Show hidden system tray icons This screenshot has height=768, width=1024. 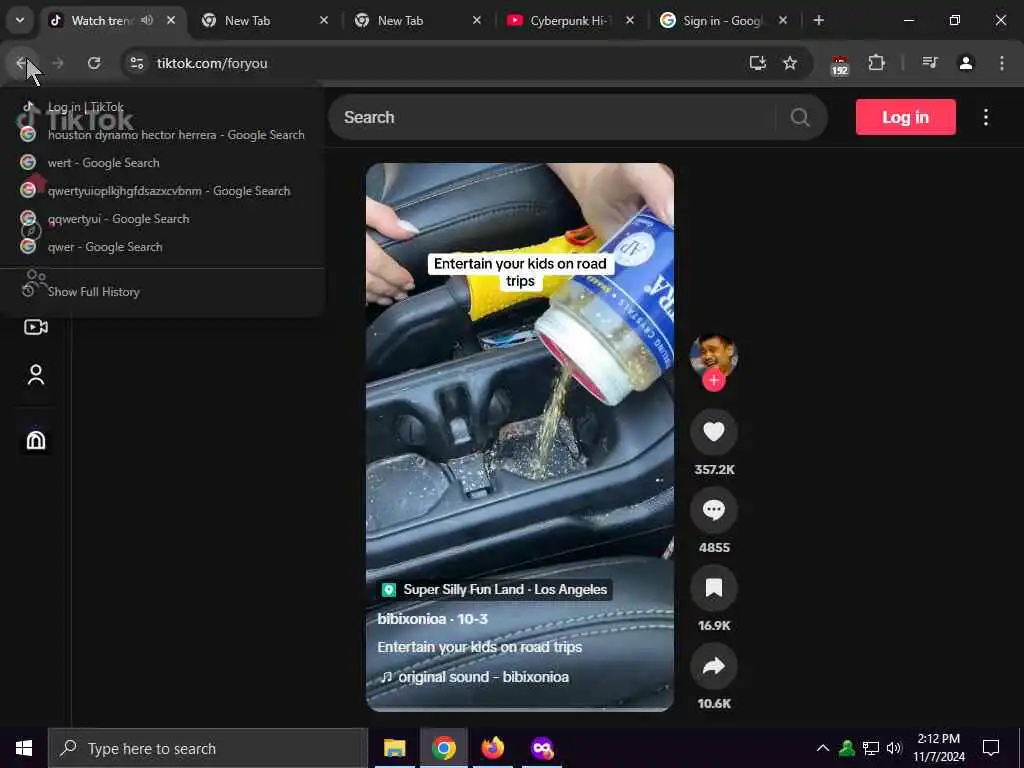click(x=823, y=748)
